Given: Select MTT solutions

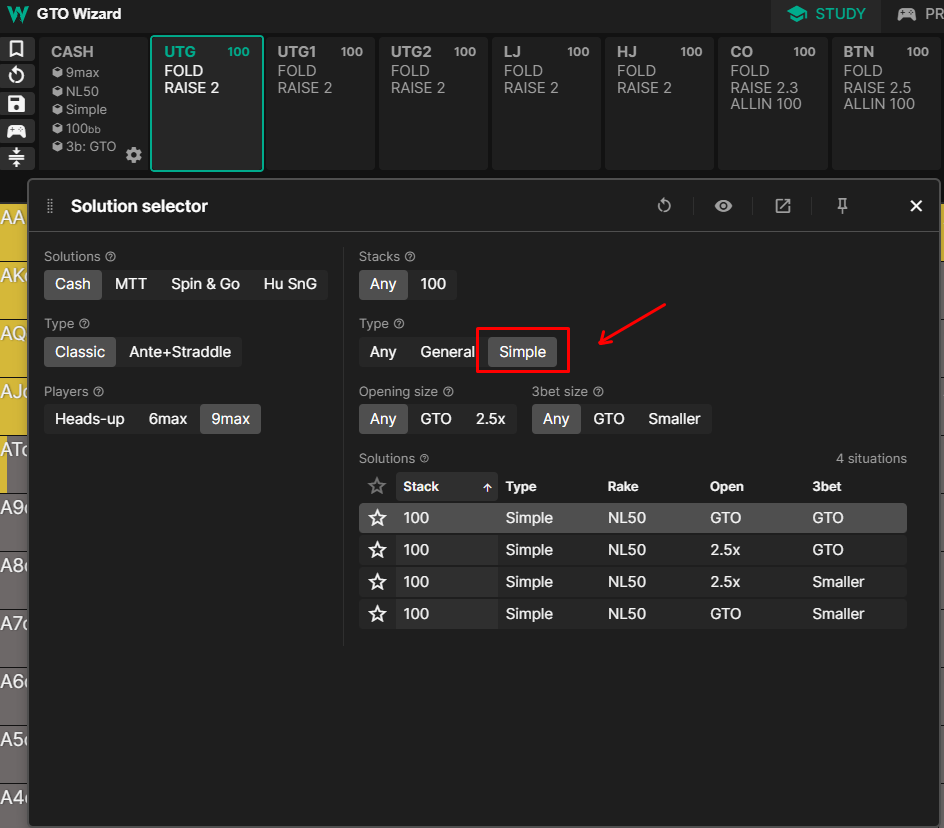Looking at the screenshot, I should [131, 284].
